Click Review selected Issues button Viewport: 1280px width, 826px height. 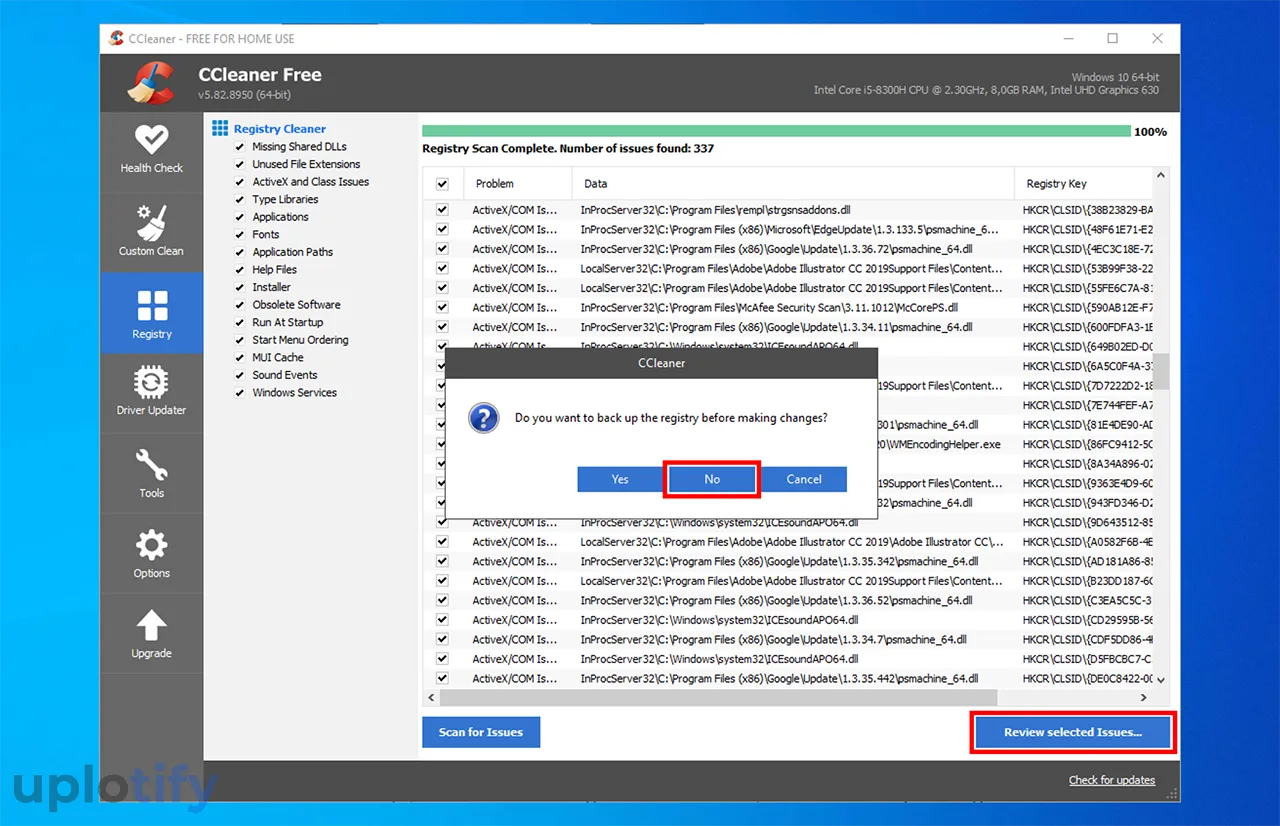(1073, 732)
